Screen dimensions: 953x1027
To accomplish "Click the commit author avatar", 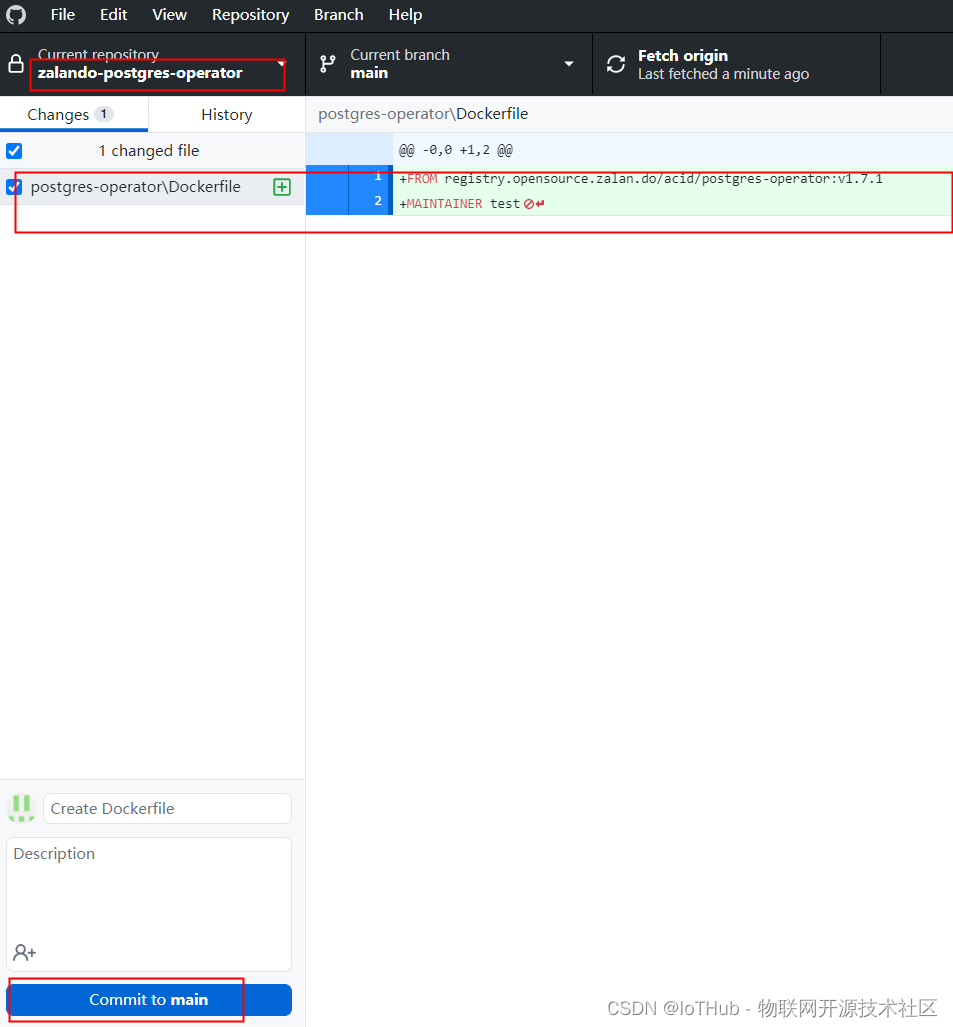I will click(x=21, y=808).
